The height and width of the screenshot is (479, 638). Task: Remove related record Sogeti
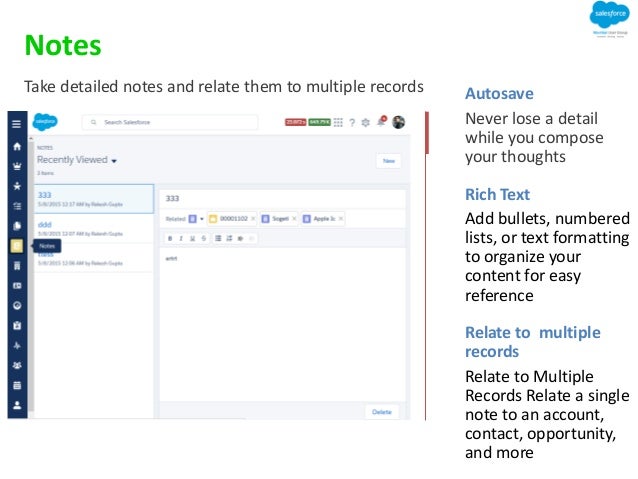[294, 219]
